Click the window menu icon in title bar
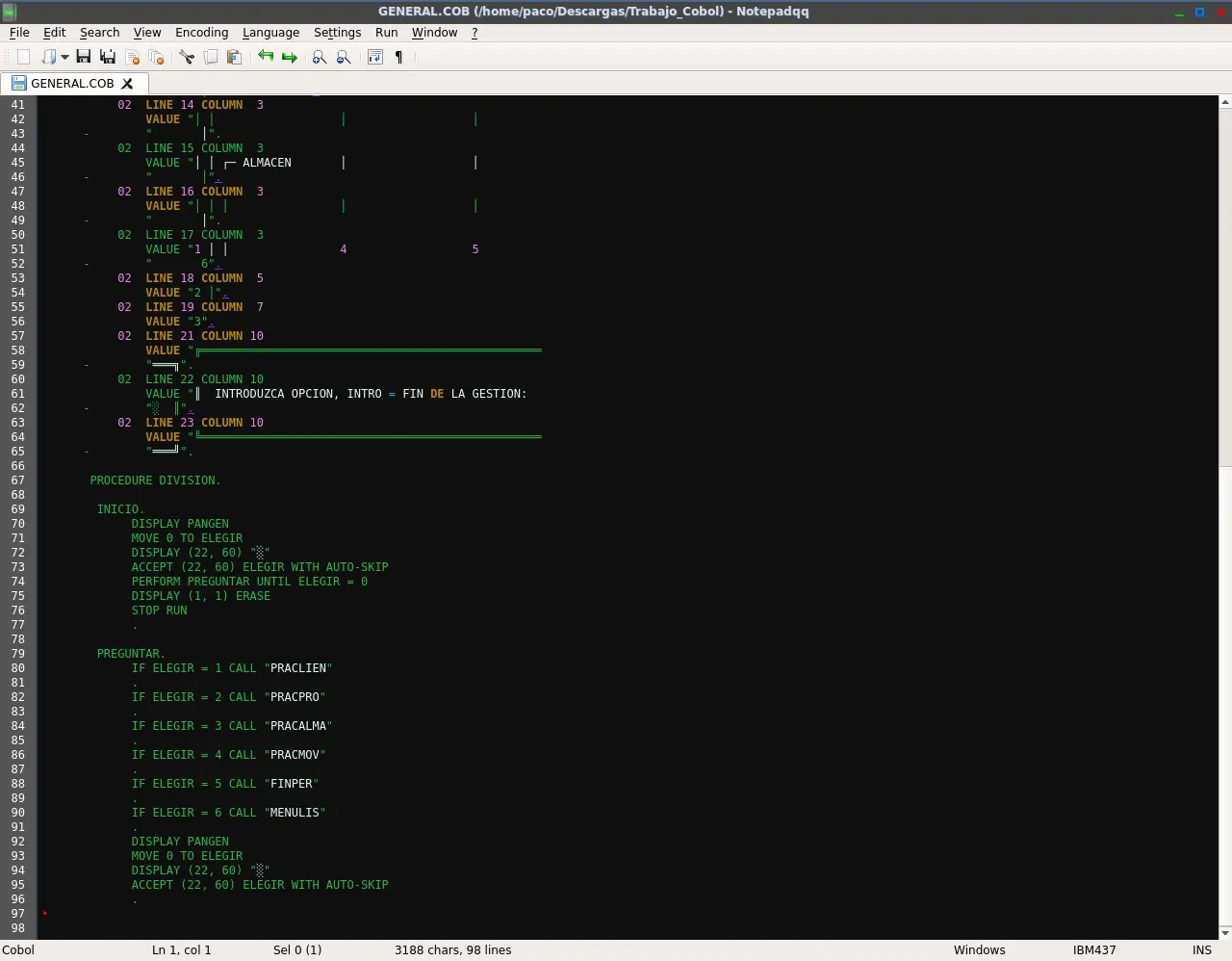The height and width of the screenshot is (961, 1232). [x=10, y=12]
